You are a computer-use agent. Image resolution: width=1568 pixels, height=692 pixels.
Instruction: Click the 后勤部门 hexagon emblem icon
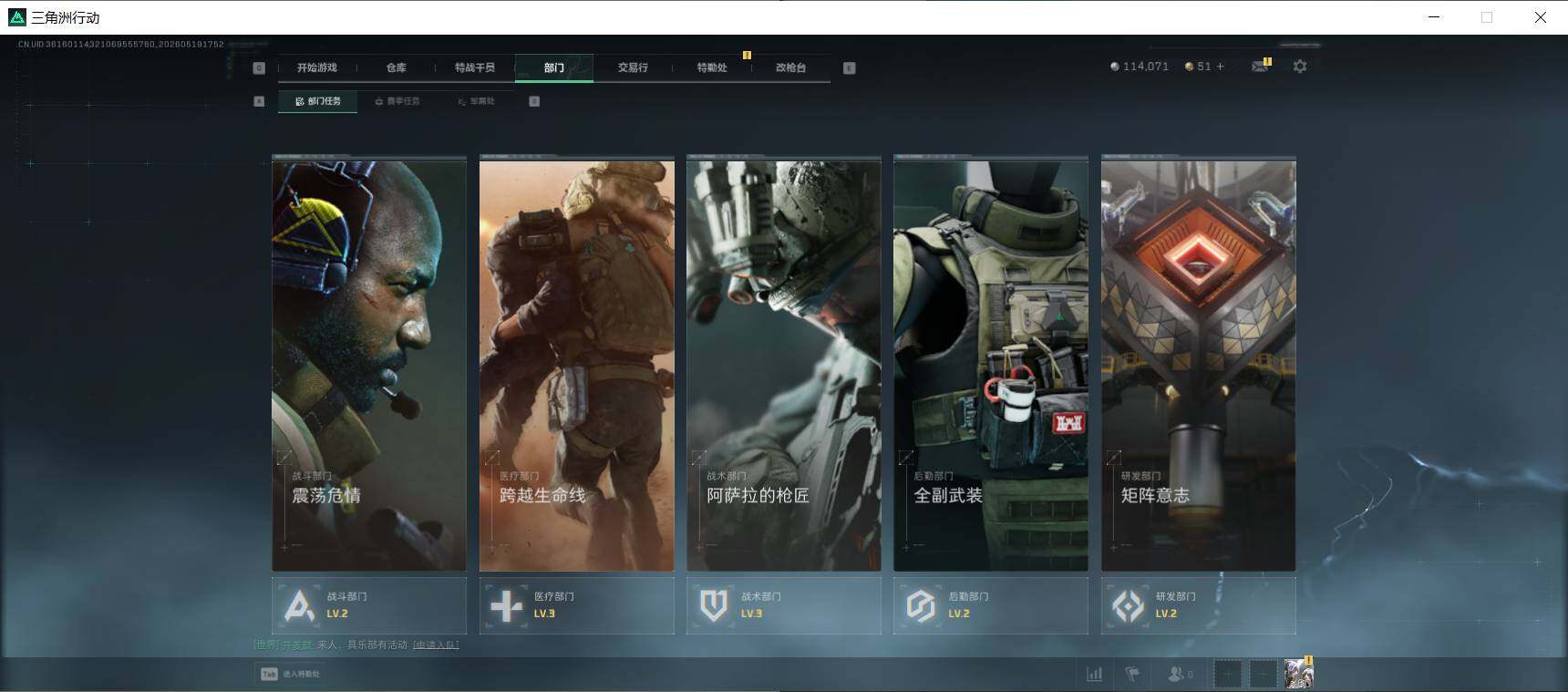[x=921, y=605]
